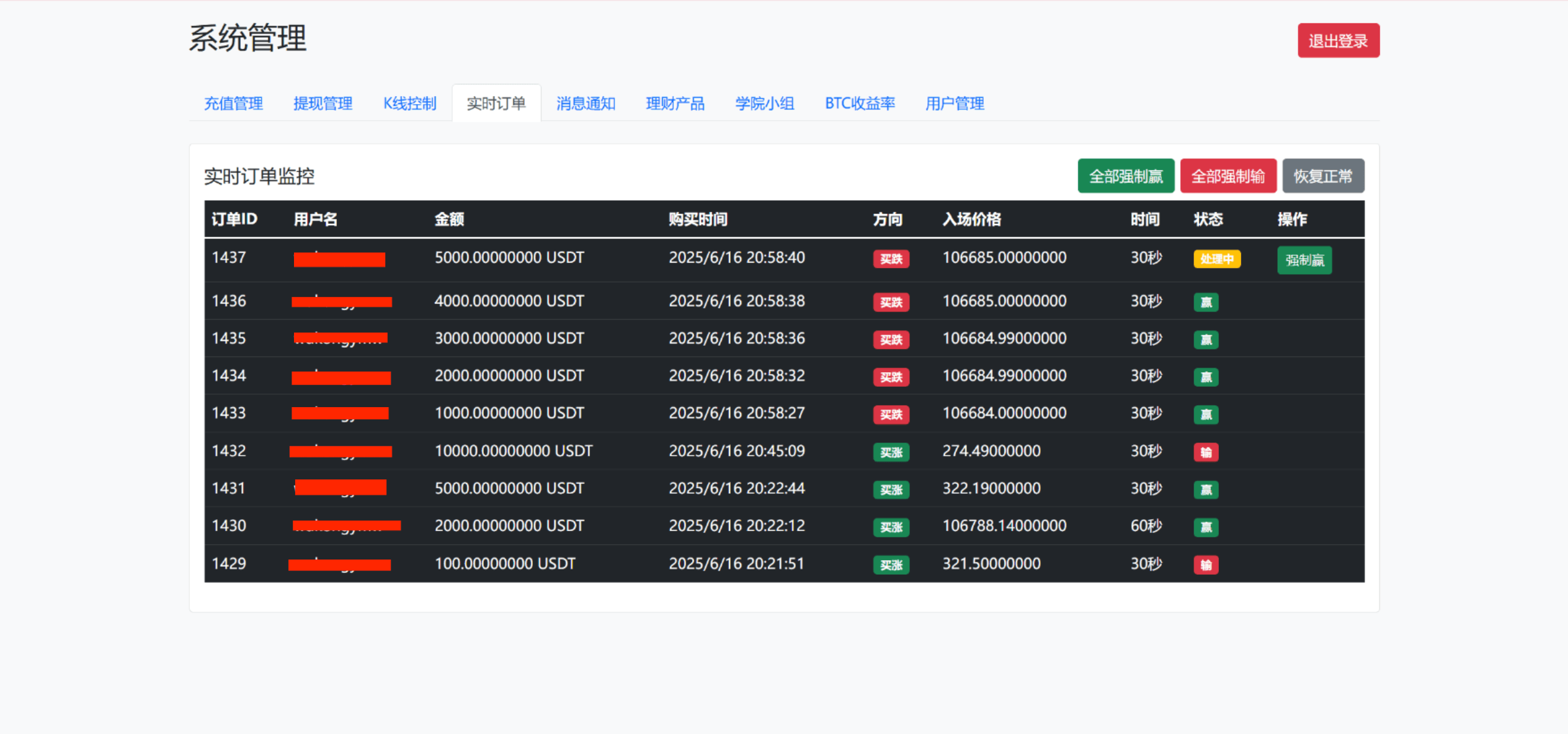Image resolution: width=1568 pixels, height=734 pixels.
Task: Click the 买涨 badge on order 1432
Action: pos(891,452)
